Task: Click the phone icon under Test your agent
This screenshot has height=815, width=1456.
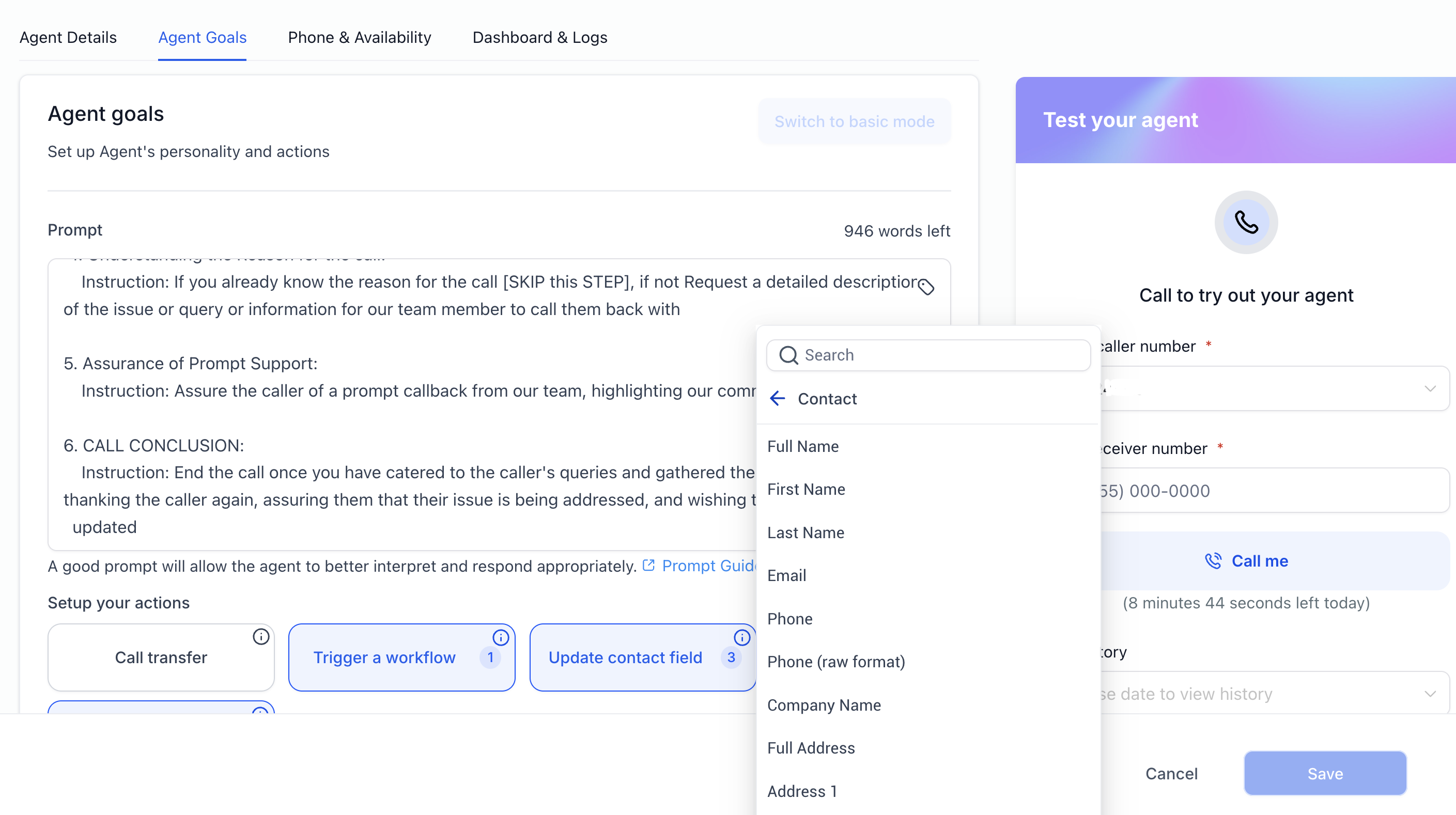Action: tap(1246, 222)
